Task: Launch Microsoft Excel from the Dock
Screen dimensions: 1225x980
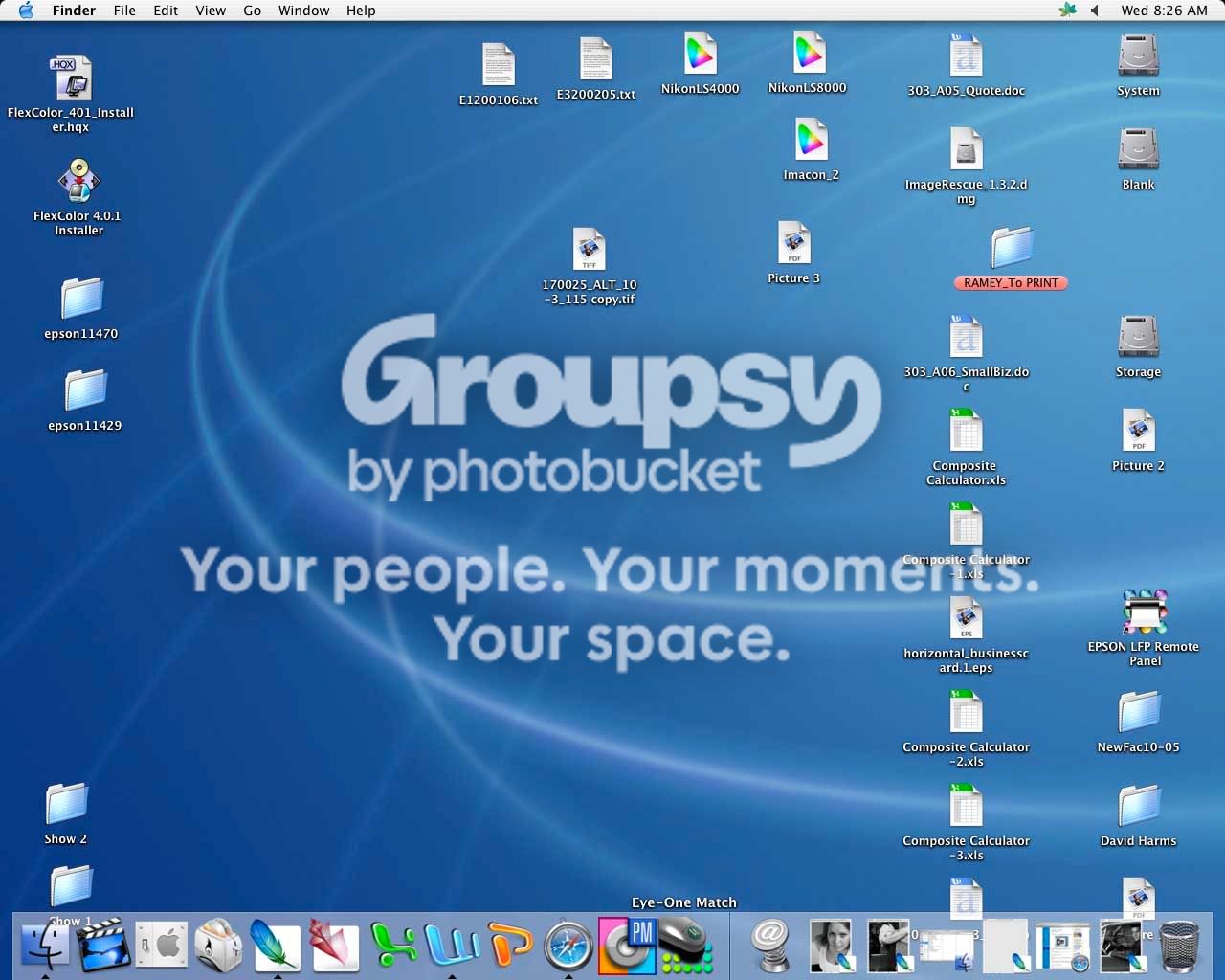Action: (392, 946)
